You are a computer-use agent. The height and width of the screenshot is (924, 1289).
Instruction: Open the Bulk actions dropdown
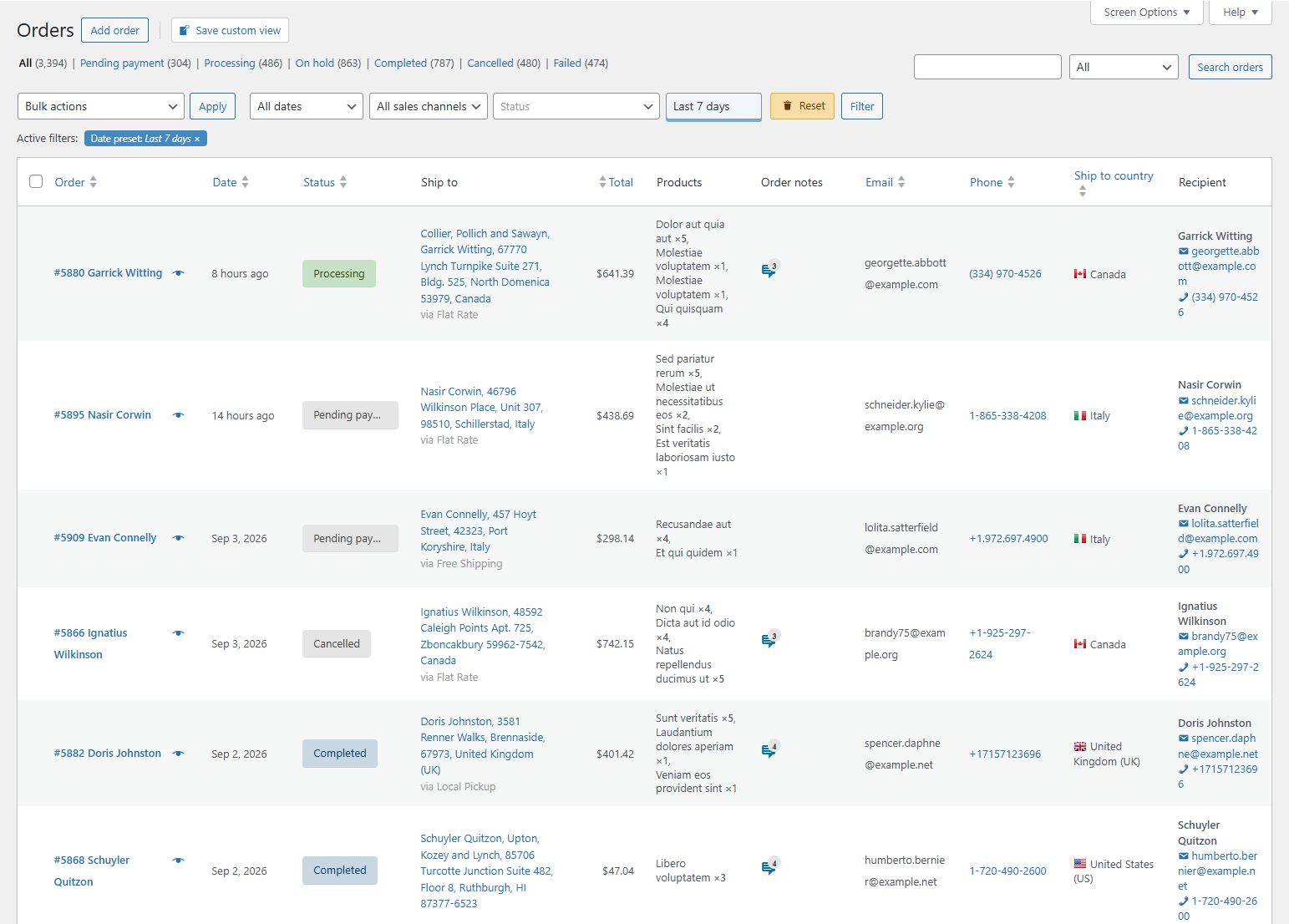click(x=101, y=106)
